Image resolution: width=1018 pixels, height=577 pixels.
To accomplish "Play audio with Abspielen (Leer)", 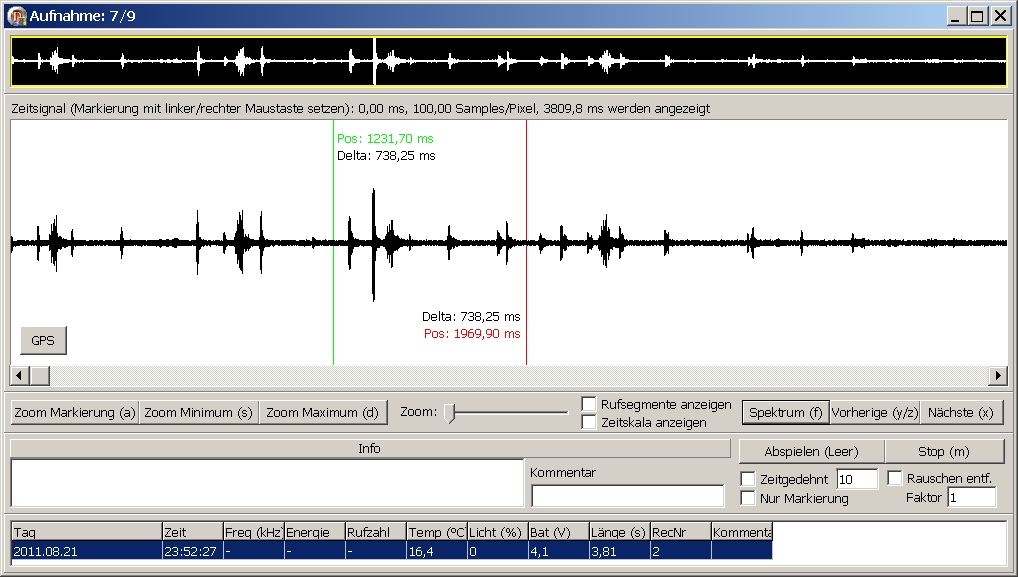I will pos(811,451).
